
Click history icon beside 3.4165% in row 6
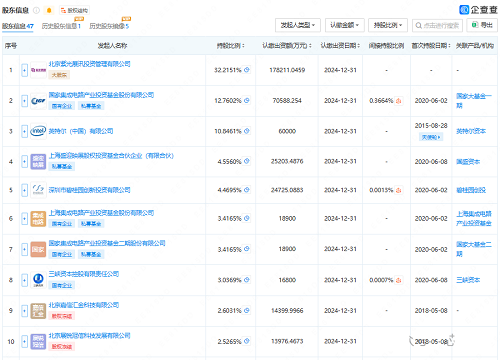pyautogui.click(x=247, y=218)
